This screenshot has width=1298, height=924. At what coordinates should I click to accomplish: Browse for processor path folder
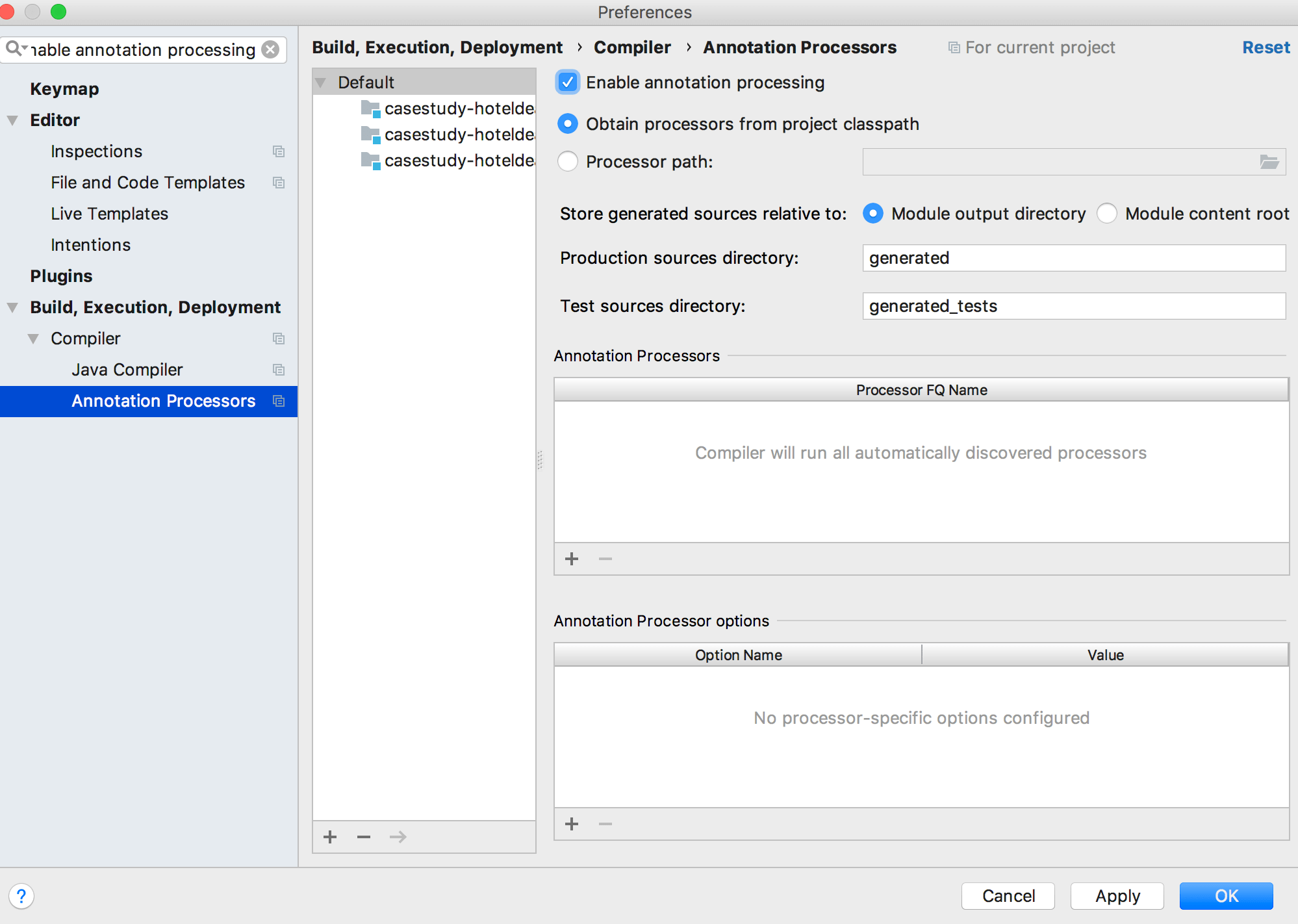[x=1269, y=162]
